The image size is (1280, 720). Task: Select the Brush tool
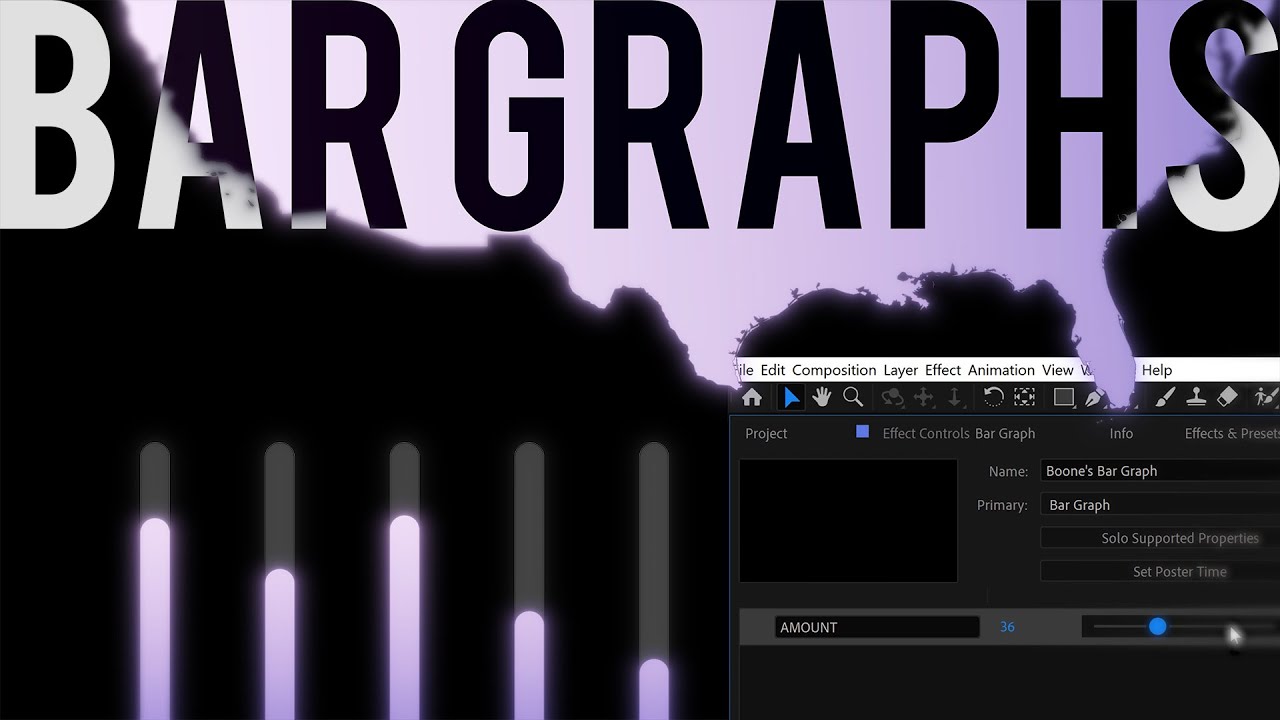point(1164,398)
